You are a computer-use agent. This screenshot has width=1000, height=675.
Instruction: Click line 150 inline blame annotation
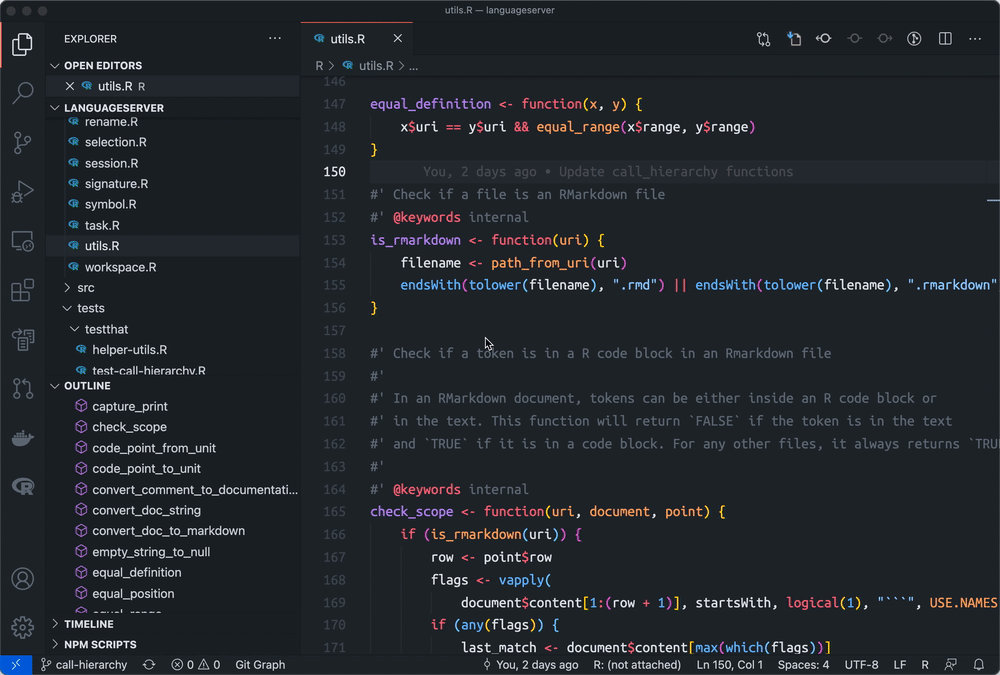[608, 172]
